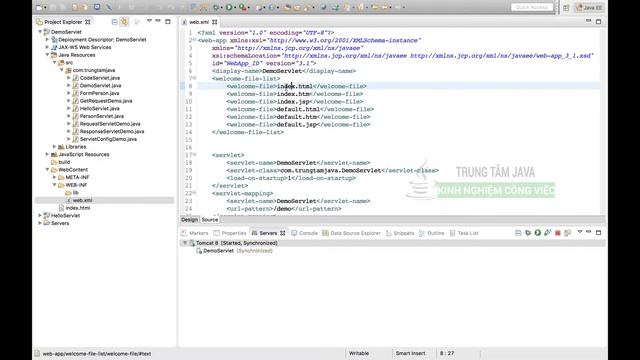
Task: Select RequestServletDemo.java file
Action: coord(110,124)
